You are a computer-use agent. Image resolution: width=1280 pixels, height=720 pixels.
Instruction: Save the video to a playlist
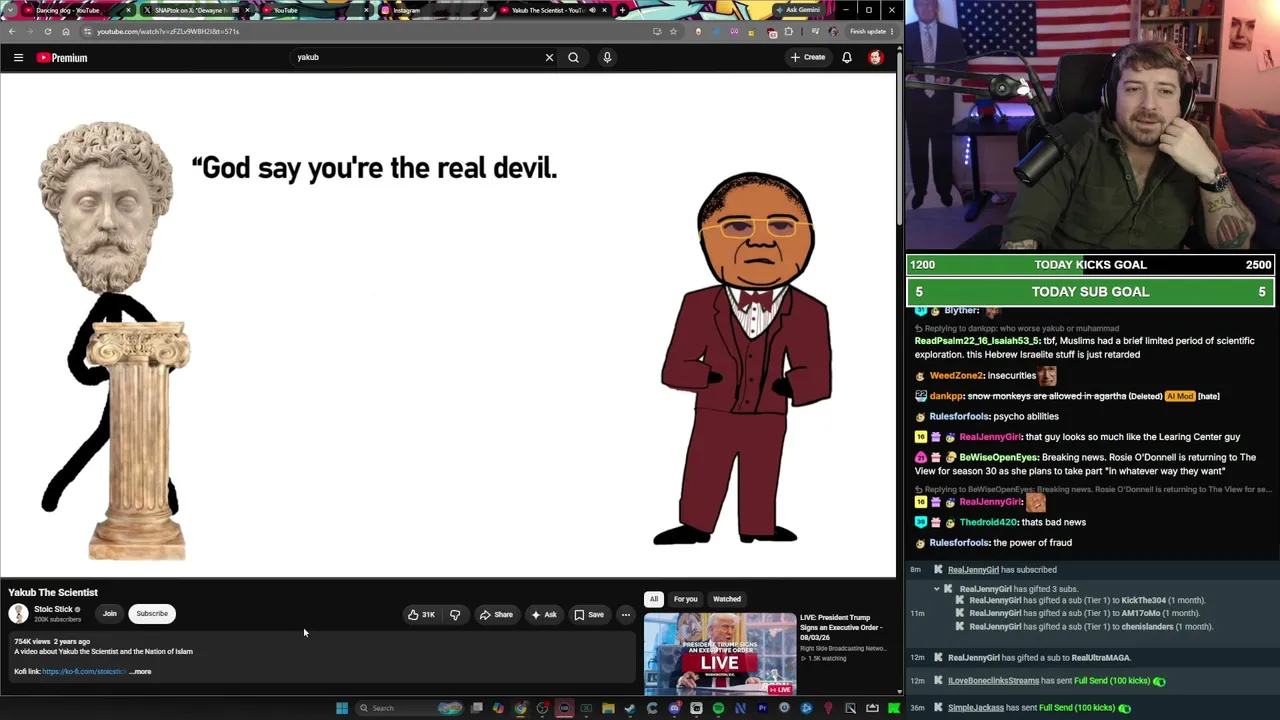pyautogui.click(x=589, y=615)
